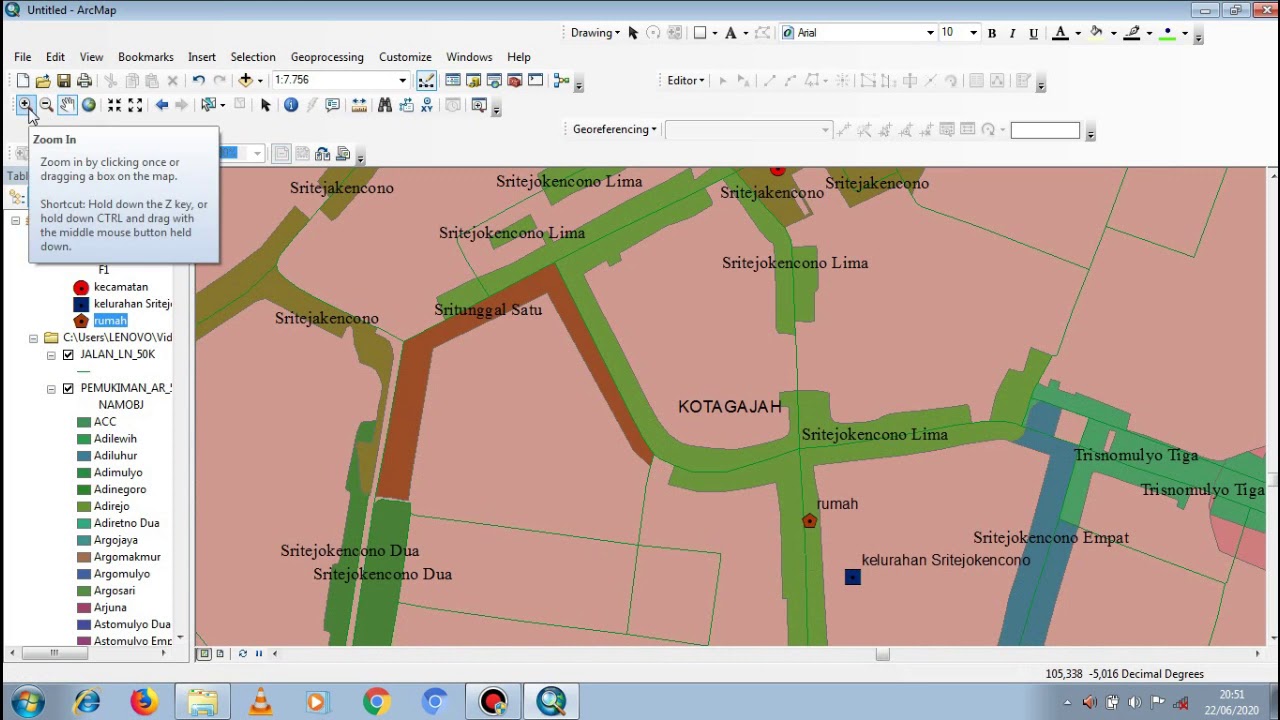
Task: Go back to previous extent arrow
Action: 161,105
